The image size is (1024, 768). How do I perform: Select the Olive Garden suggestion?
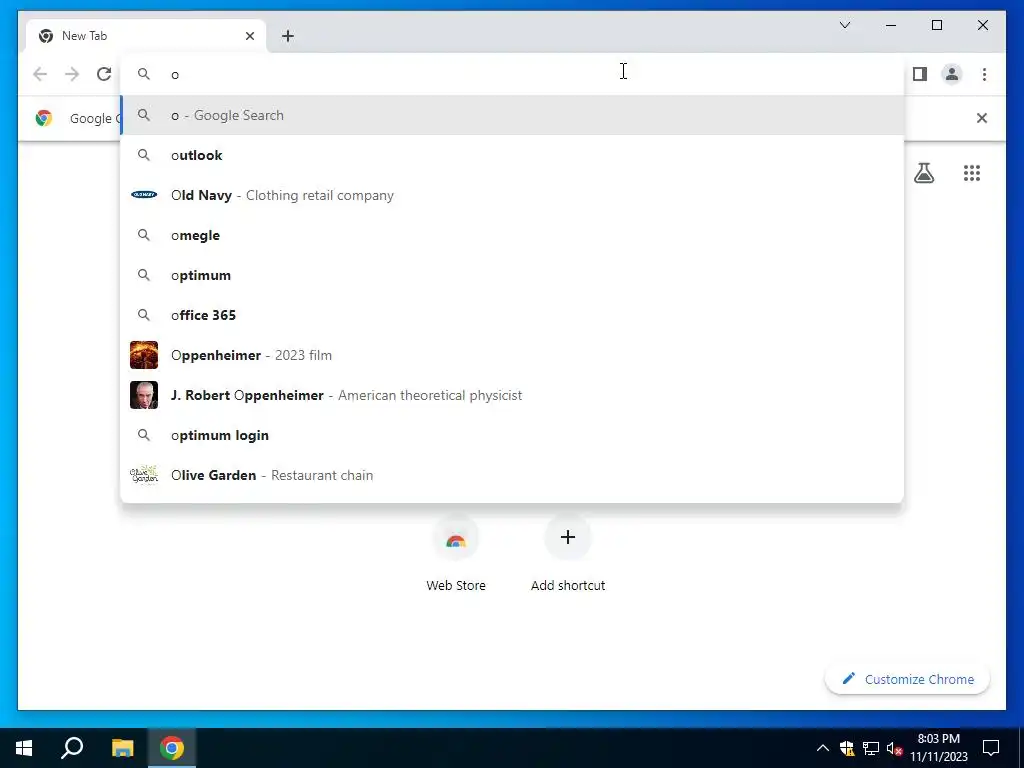(513, 475)
